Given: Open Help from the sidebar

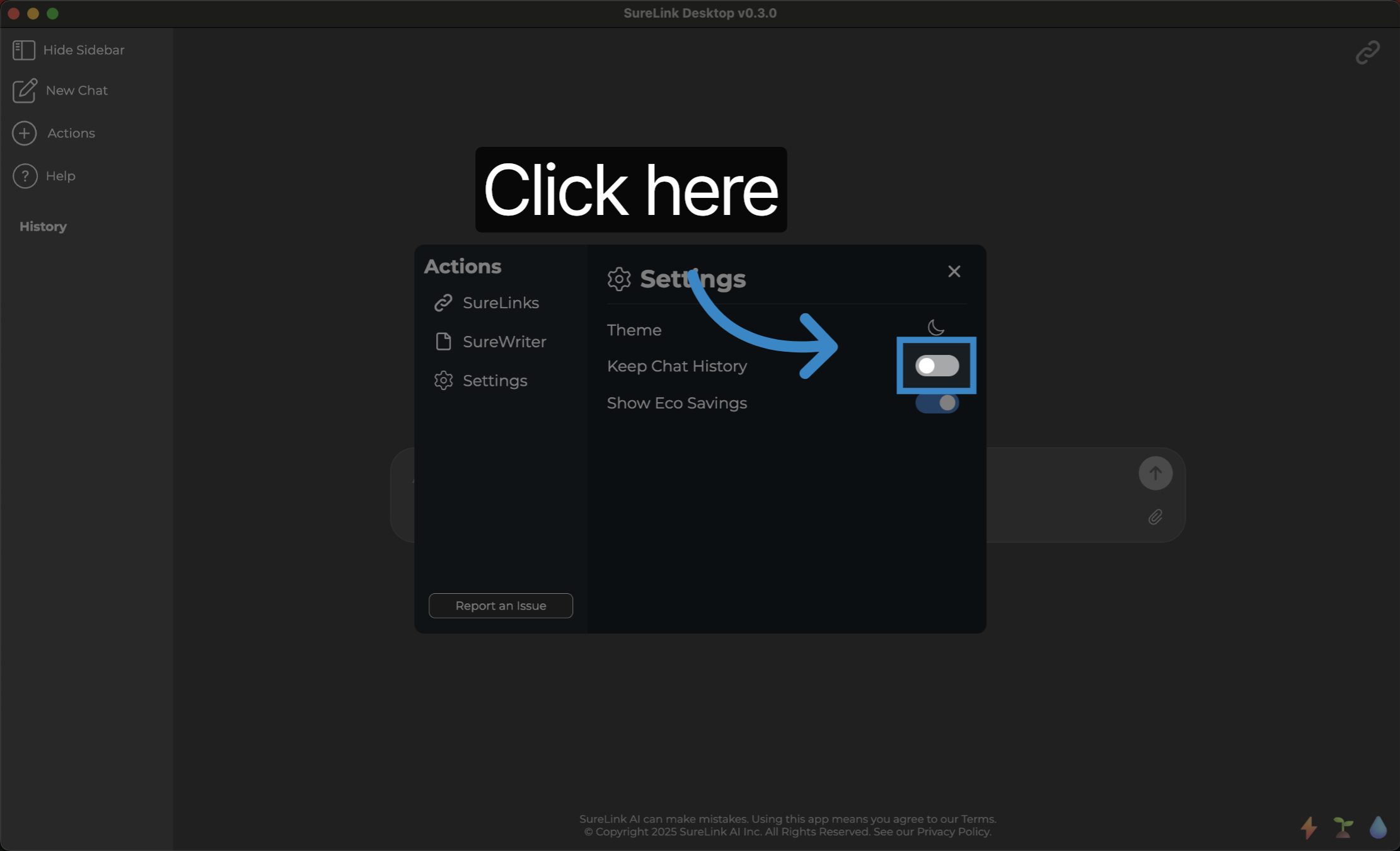Looking at the screenshot, I should (x=44, y=176).
